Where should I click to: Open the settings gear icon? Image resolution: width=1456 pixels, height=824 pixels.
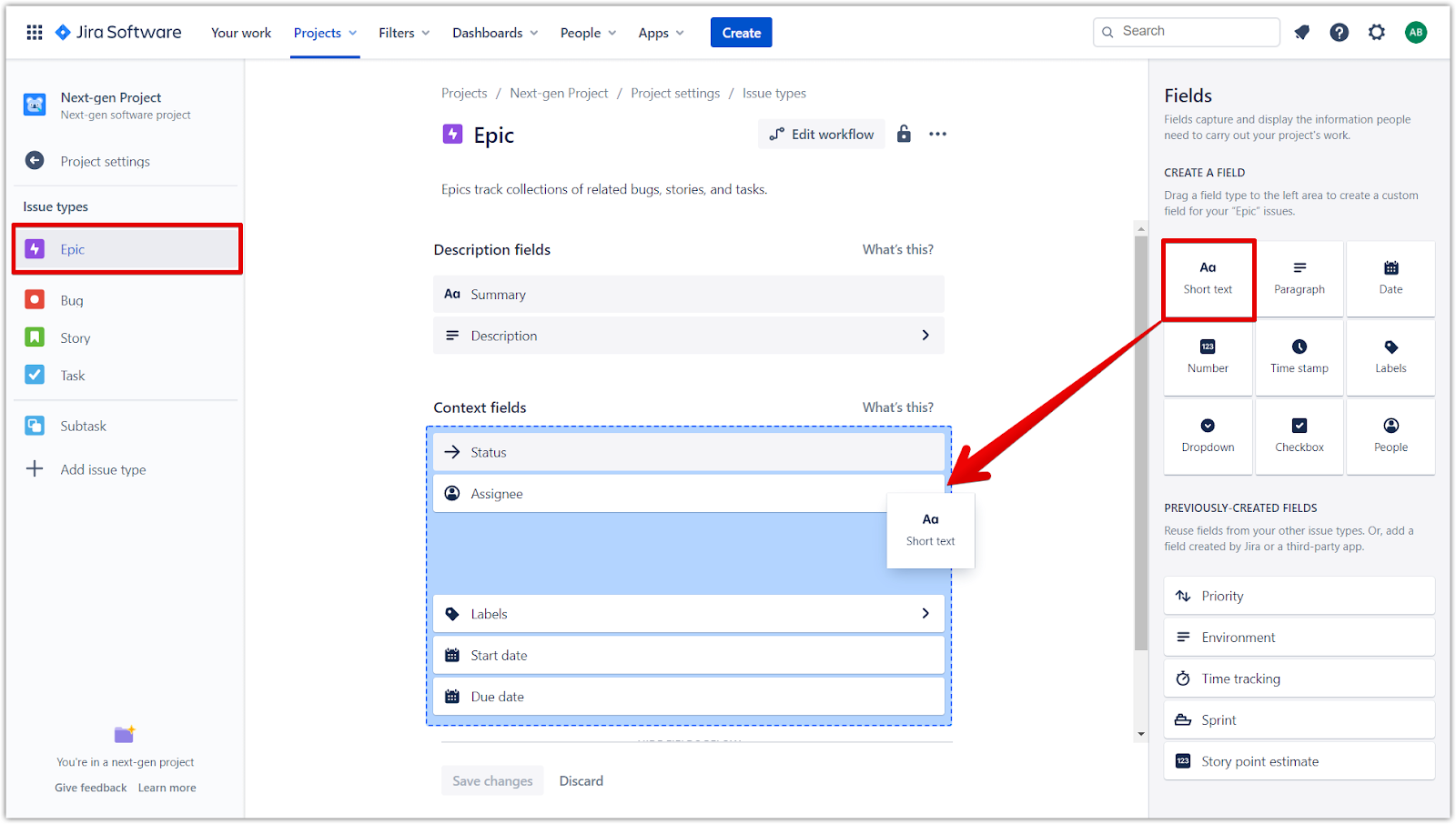pyautogui.click(x=1377, y=33)
